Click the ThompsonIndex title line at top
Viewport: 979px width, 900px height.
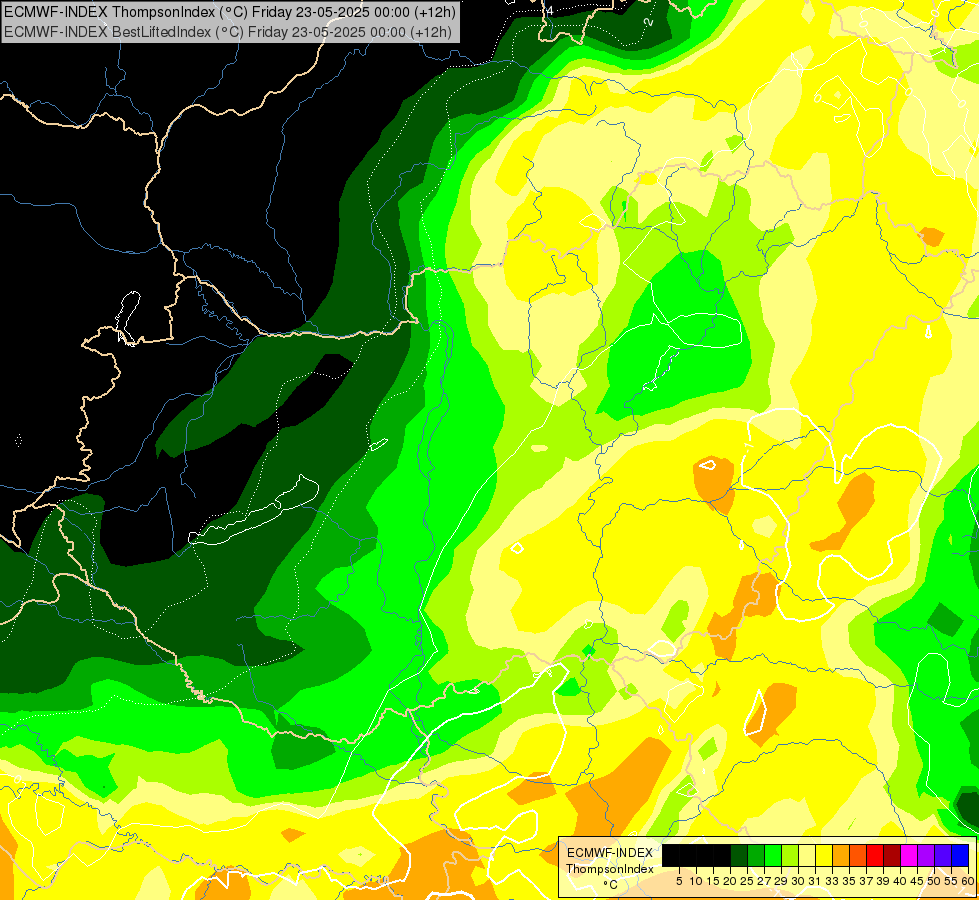[x=230, y=12]
